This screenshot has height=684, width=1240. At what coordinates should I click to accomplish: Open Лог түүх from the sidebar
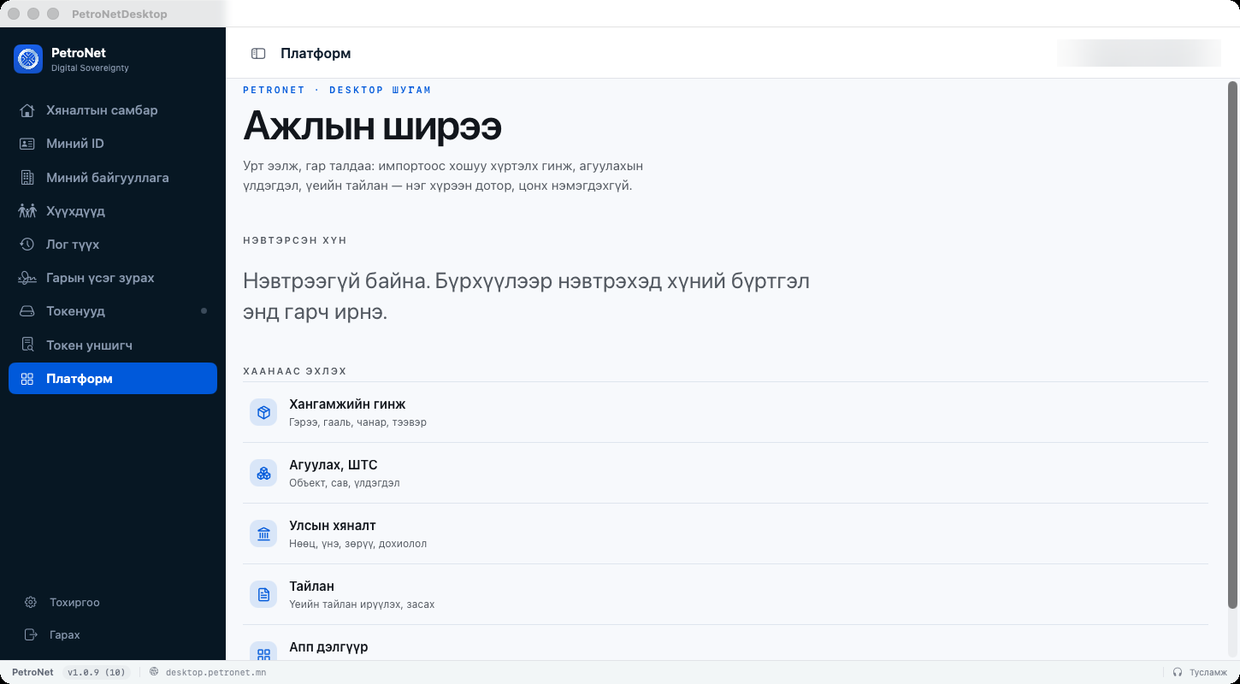coord(113,244)
